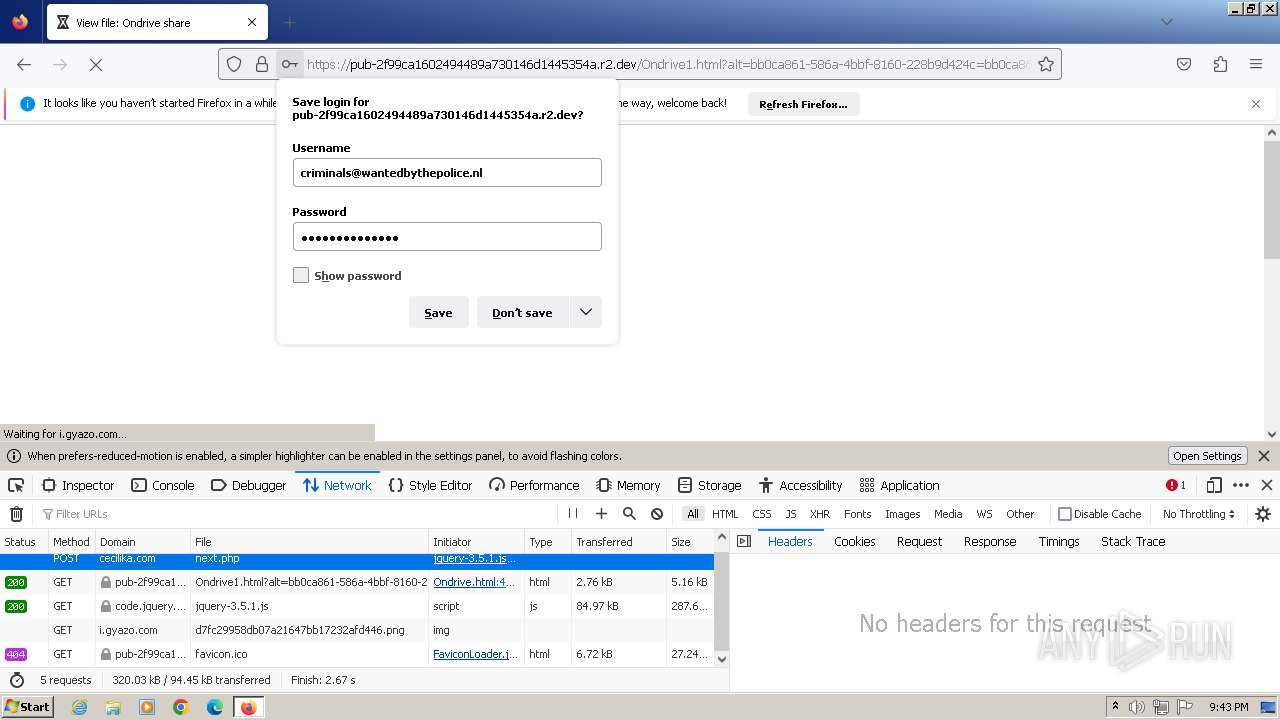This screenshot has width=1280, height=720.
Task: Click Open Settings in the devtools notice
Action: (x=1207, y=456)
